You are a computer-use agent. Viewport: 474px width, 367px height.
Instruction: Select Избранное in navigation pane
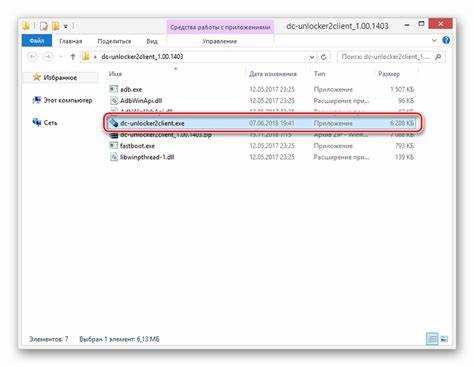click(60, 77)
